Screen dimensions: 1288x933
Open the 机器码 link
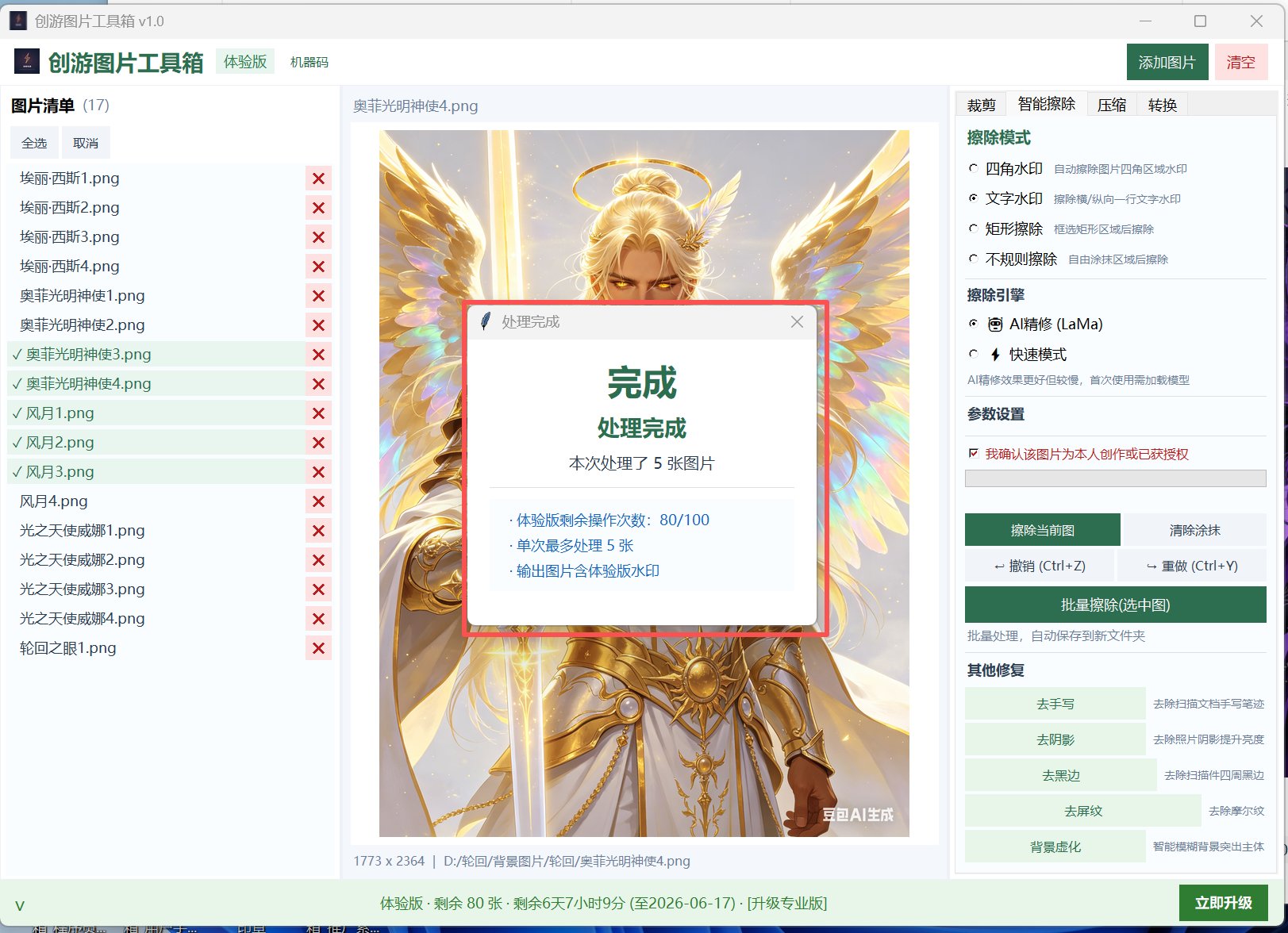pyautogui.click(x=309, y=62)
